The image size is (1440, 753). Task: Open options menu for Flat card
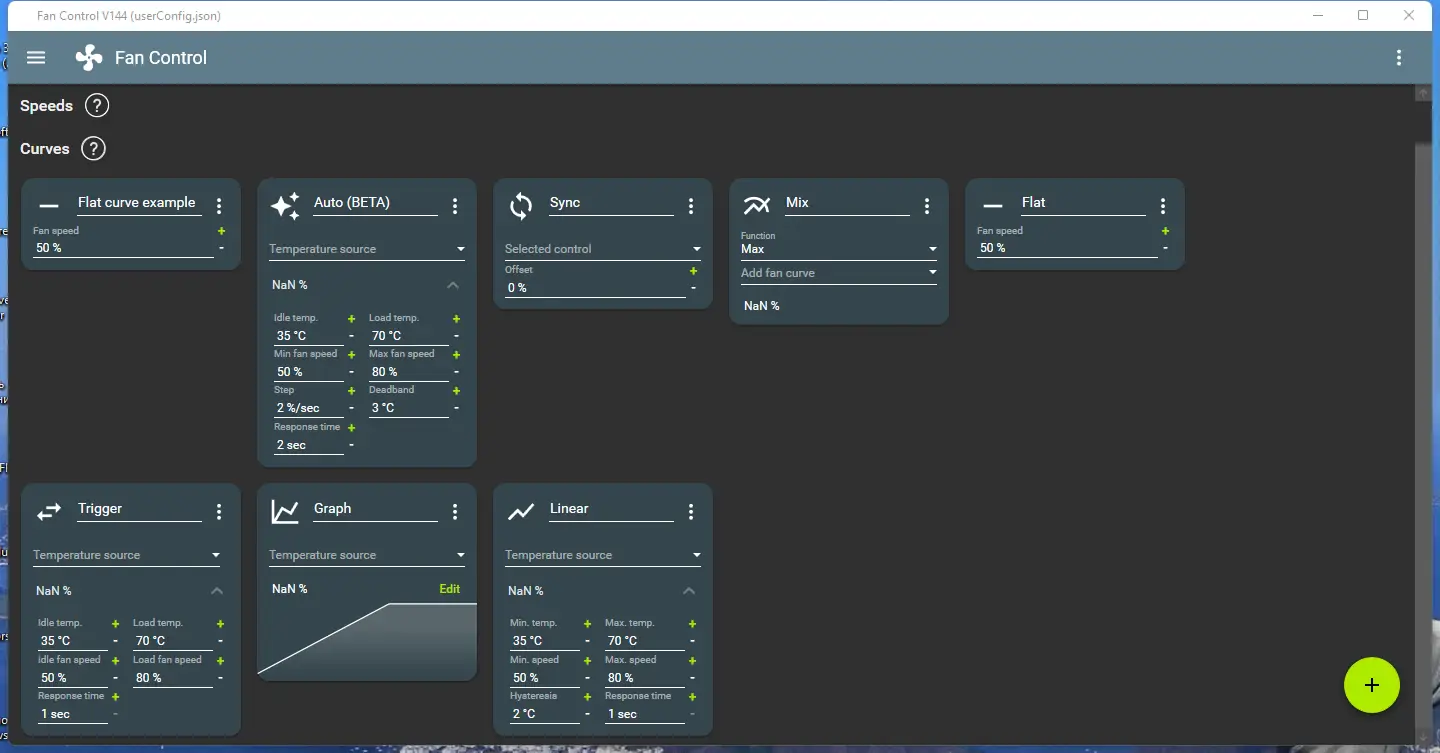click(x=1163, y=206)
